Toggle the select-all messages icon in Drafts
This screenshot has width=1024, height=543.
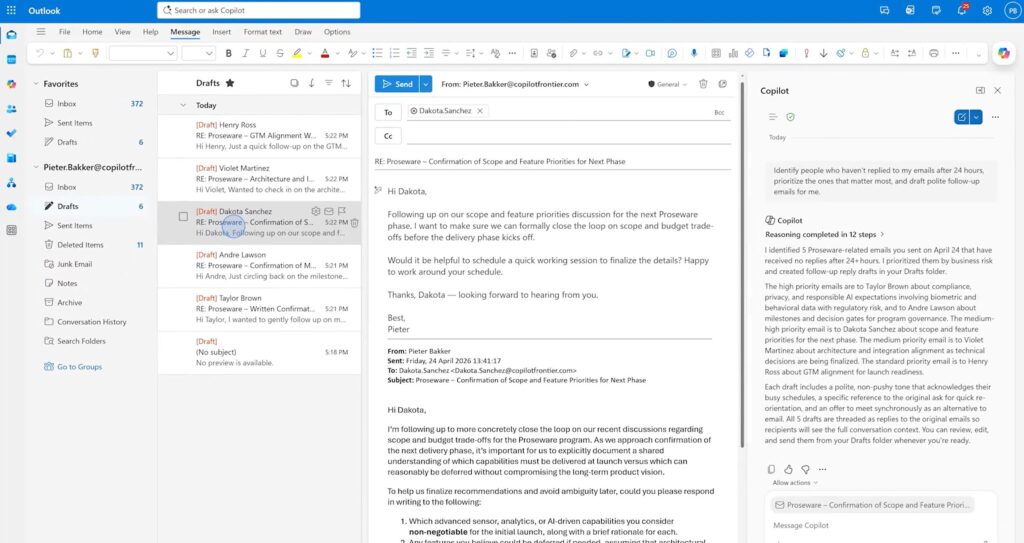294,83
